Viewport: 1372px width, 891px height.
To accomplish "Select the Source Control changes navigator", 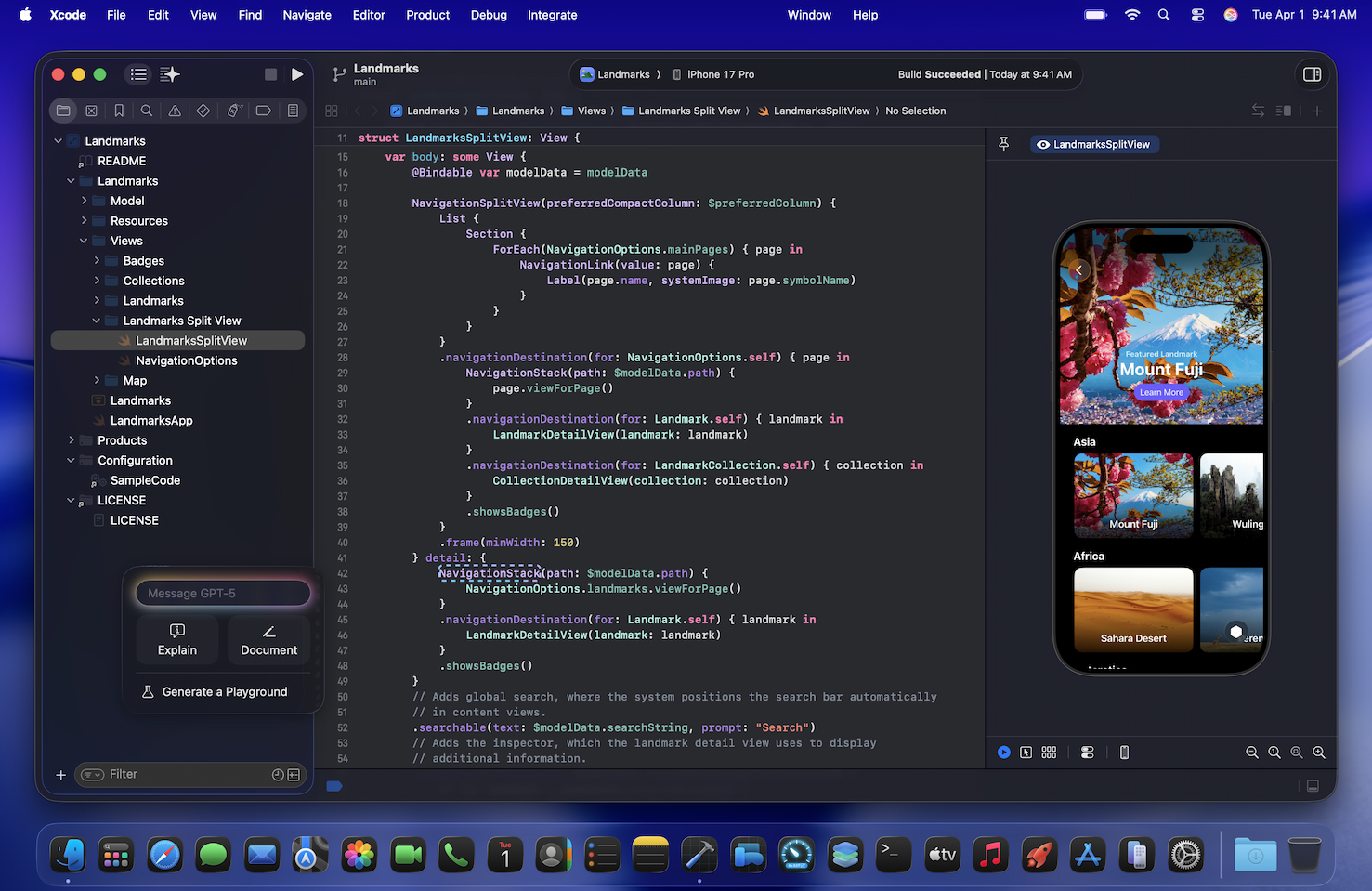I will [91, 110].
